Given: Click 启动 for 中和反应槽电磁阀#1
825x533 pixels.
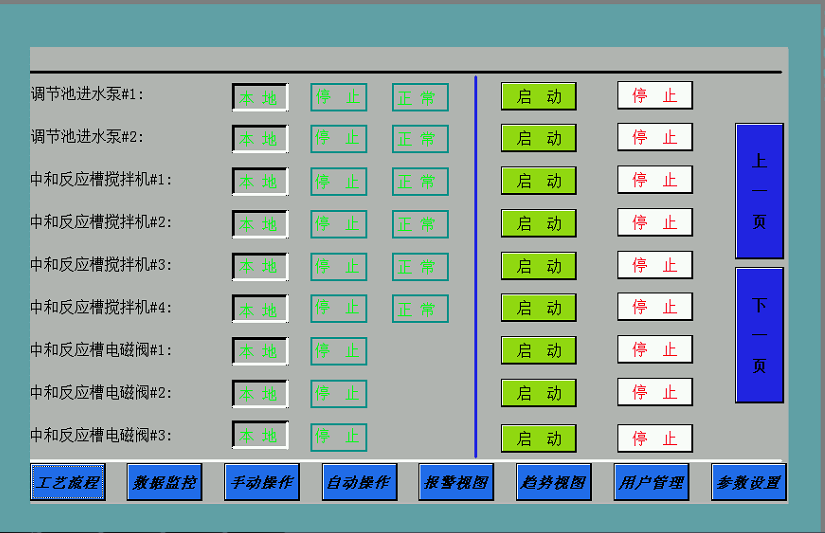Looking at the screenshot, I should click(x=538, y=351).
